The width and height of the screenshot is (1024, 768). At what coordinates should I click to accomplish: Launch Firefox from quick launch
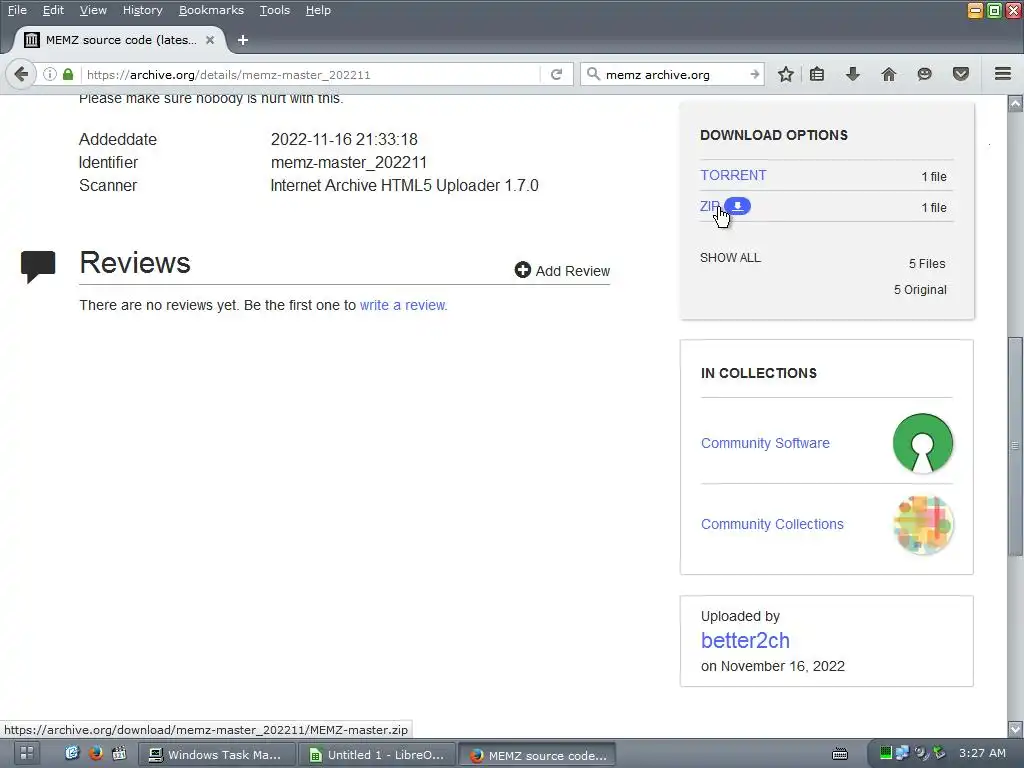tap(95, 753)
